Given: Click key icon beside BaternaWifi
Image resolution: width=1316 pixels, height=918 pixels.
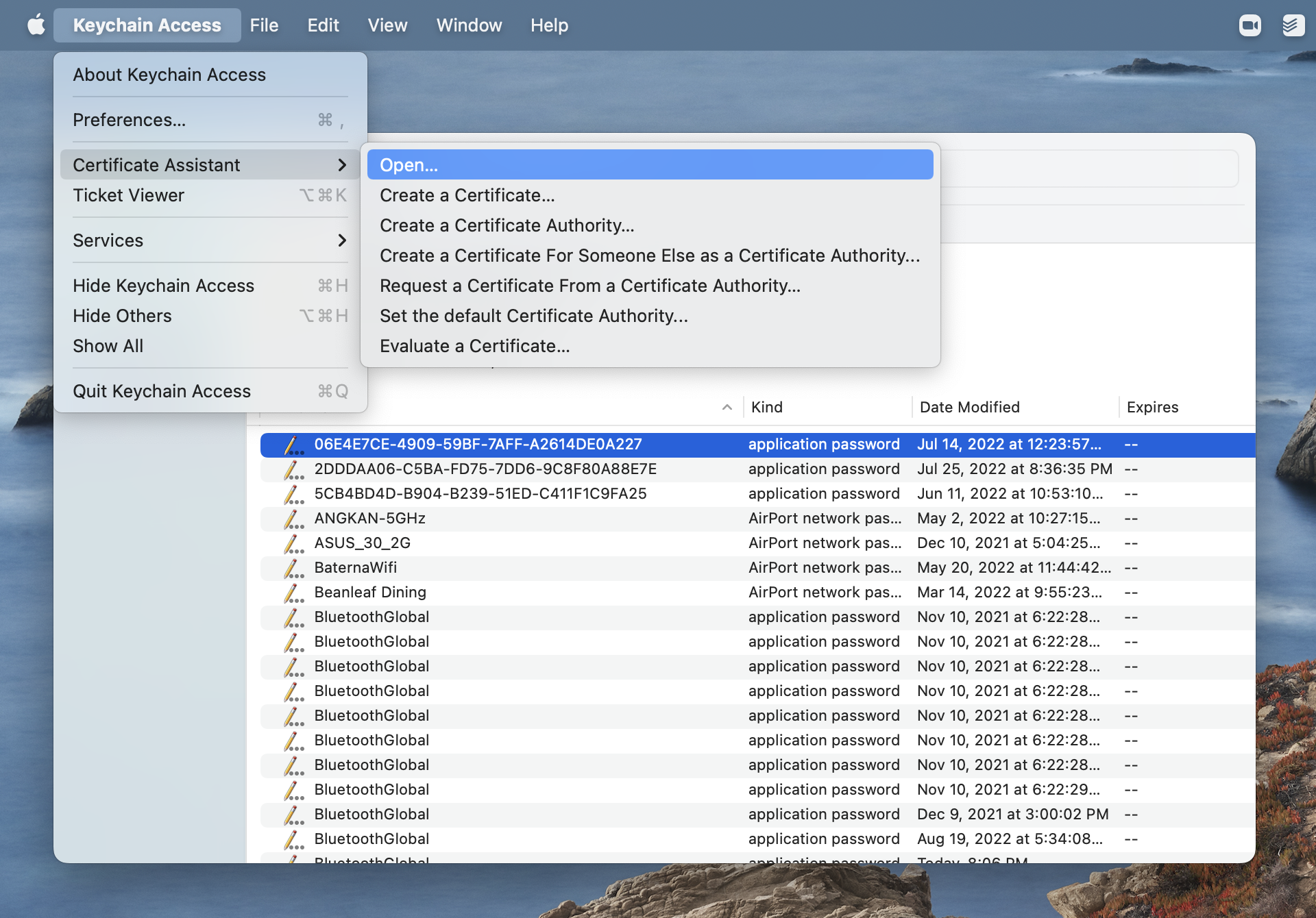Looking at the screenshot, I should pyautogui.click(x=294, y=568).
